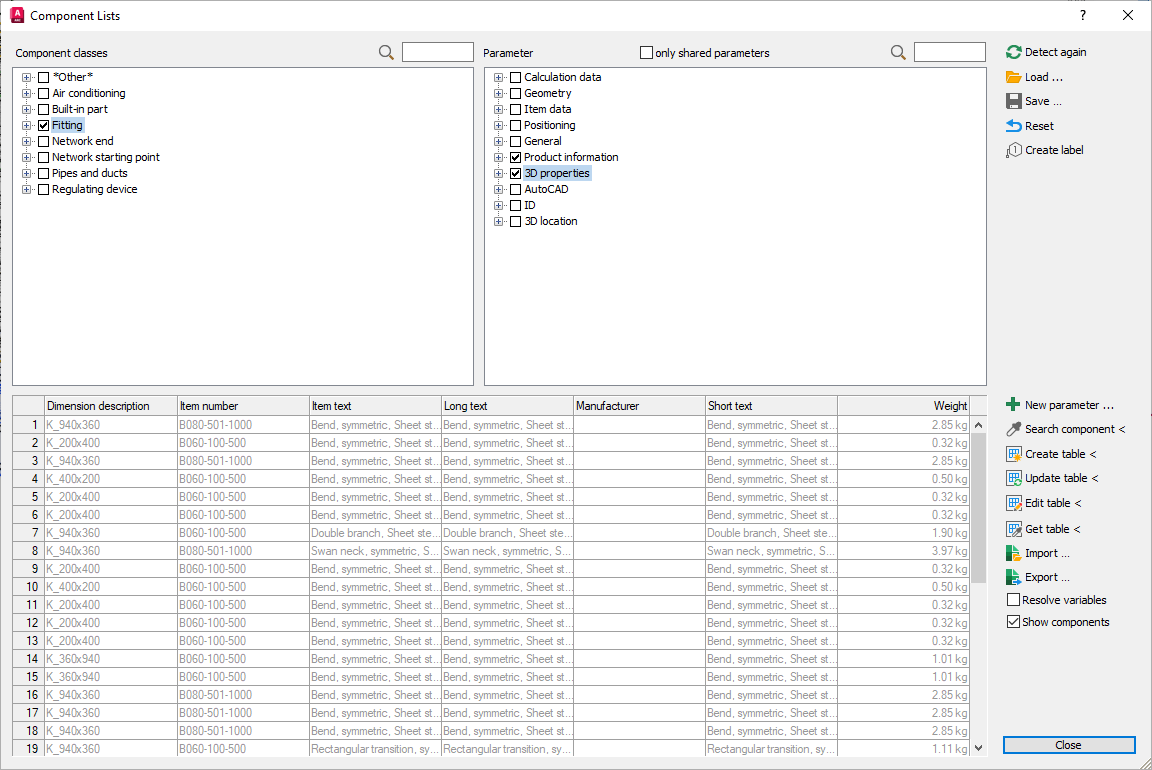Click the Item number column header
The image size is (1152, 770).
pyautogui.click(x=243, y=406)
